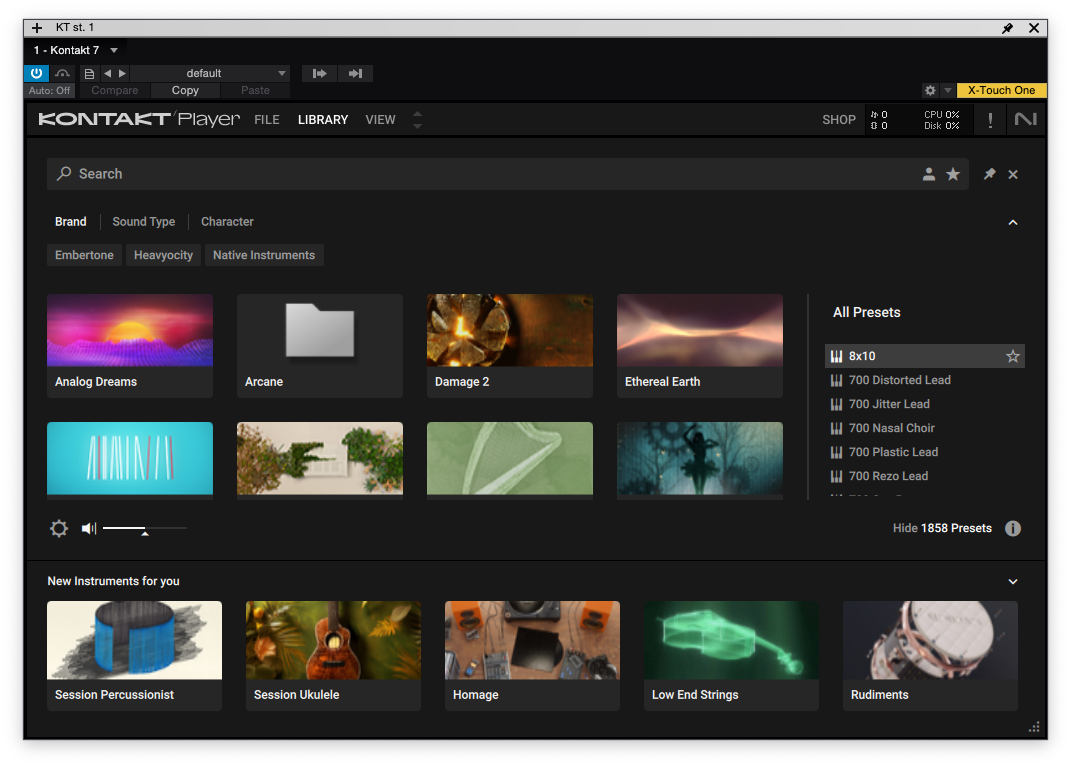Open the Arcane folder tile
Screen dimensions: 1071x767
coord(320,346)
